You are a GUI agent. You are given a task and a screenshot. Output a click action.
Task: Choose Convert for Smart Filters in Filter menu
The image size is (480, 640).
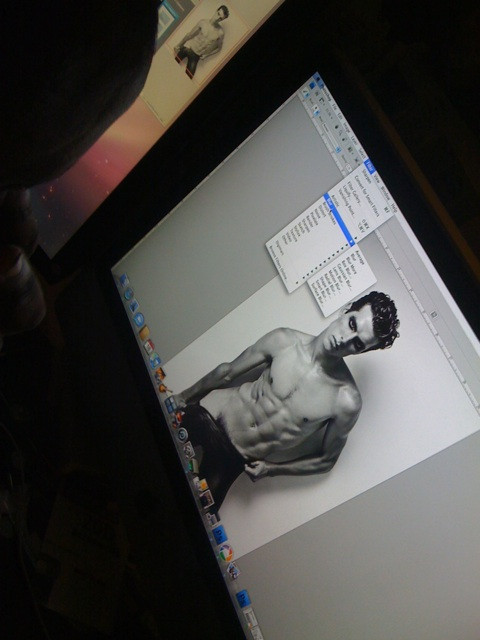(367, 196)
